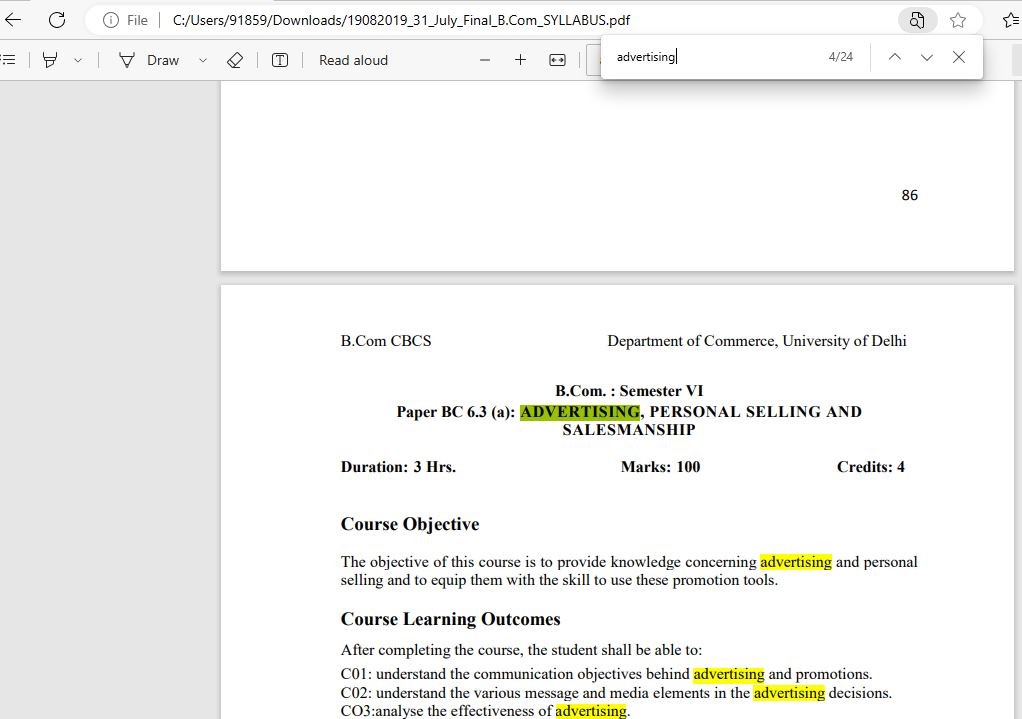Click highlighted 'advertising' in the CO3 line
Viewport: 1022px width, 719px height.
click(591, 711)
